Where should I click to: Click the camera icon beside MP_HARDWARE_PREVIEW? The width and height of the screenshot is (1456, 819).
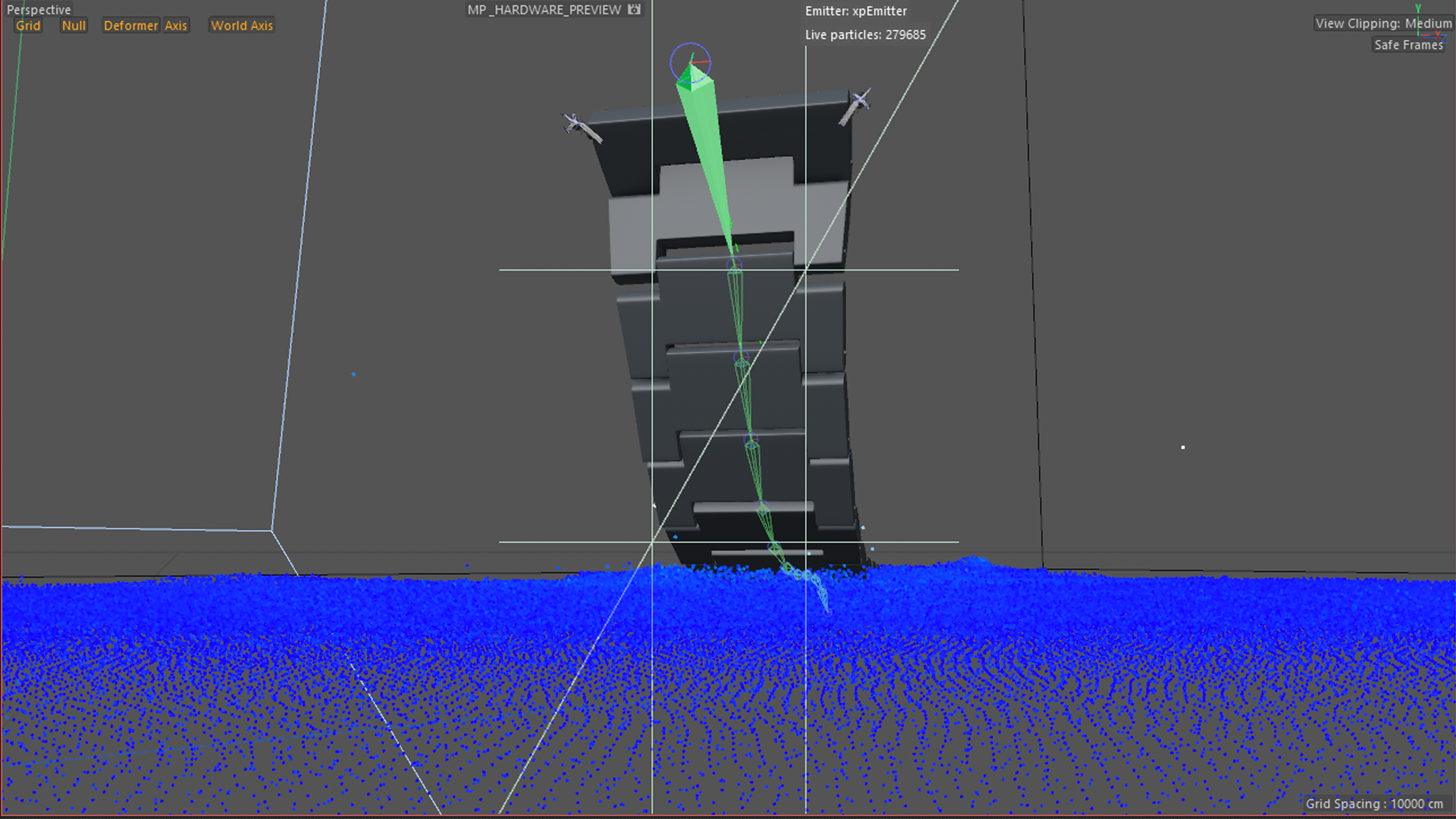click(x=634, y=10)
